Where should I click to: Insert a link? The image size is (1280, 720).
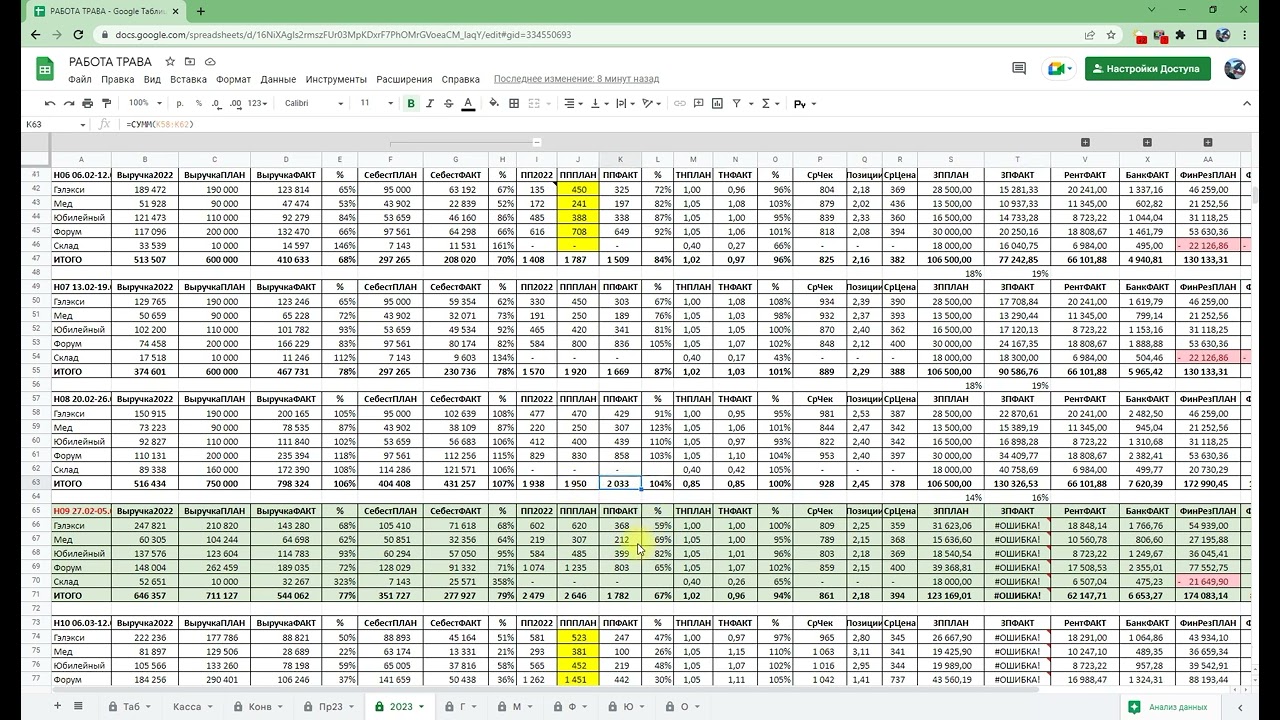[x=680, y=103]
